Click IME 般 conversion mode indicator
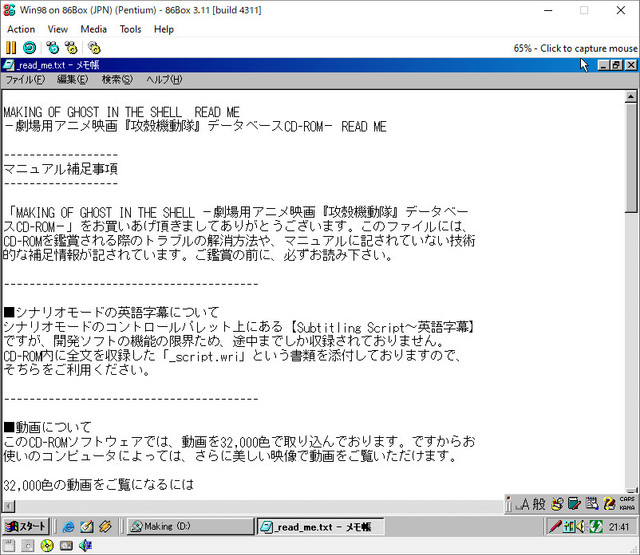Viewport: 640px width, 555px height. point(539,504)
